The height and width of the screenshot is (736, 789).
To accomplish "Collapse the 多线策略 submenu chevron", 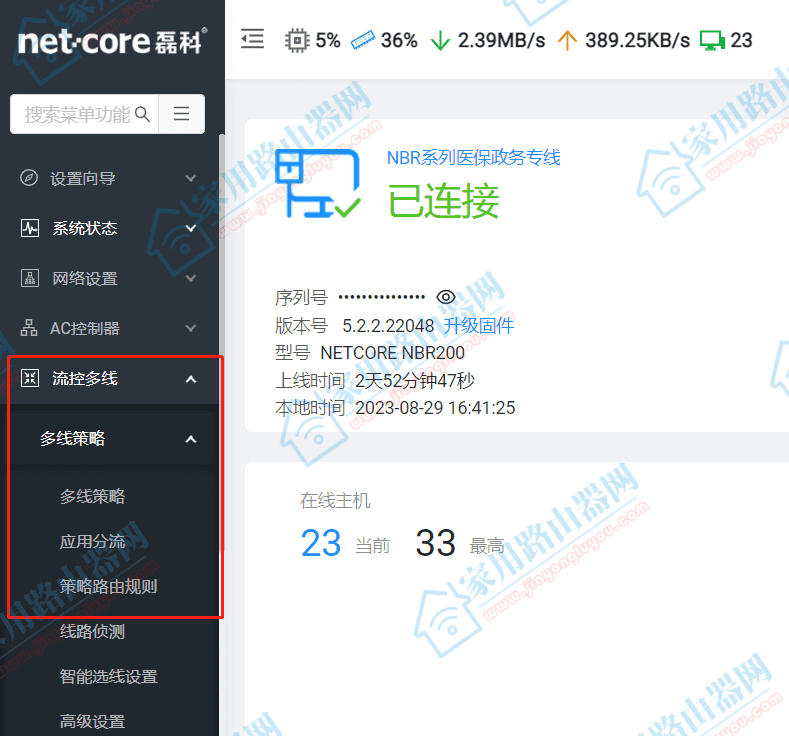I will [191, 439].
